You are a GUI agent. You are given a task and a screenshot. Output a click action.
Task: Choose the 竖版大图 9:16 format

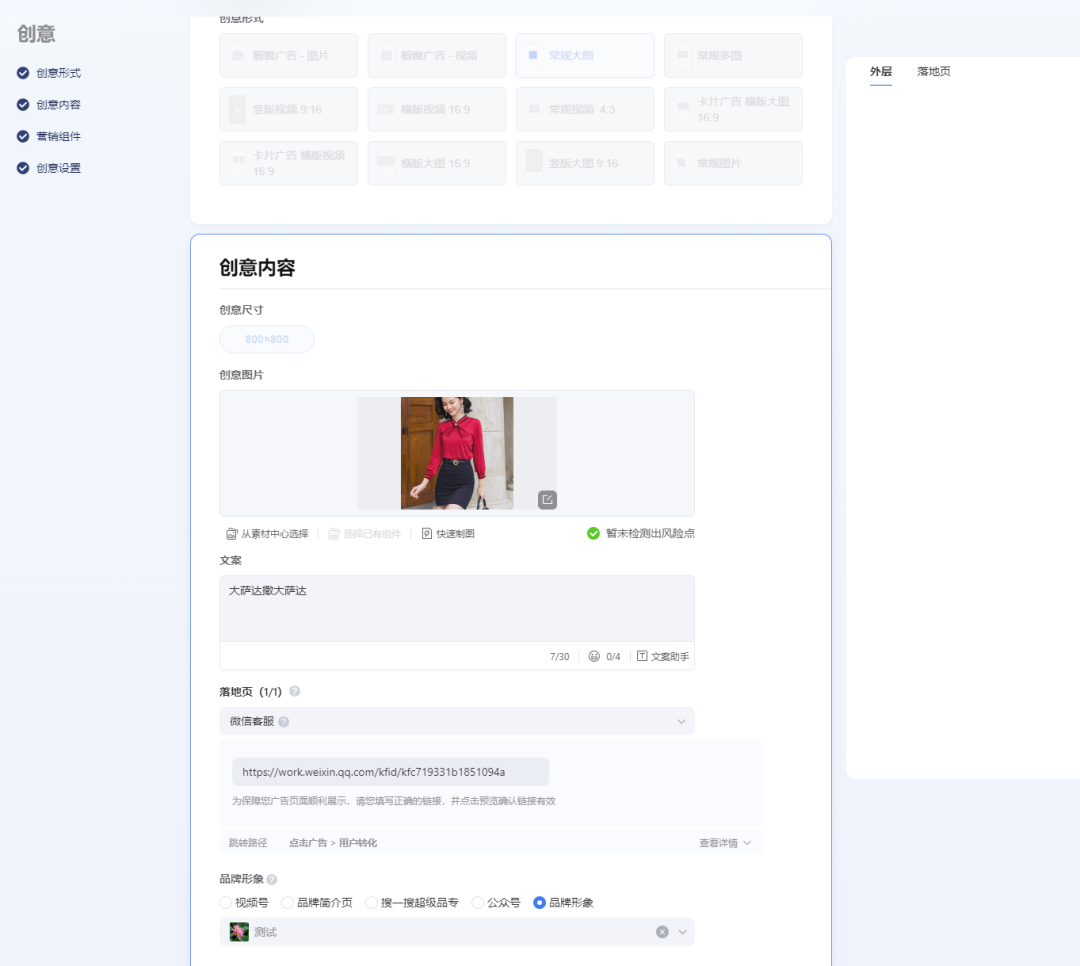(x=585, y=163)
